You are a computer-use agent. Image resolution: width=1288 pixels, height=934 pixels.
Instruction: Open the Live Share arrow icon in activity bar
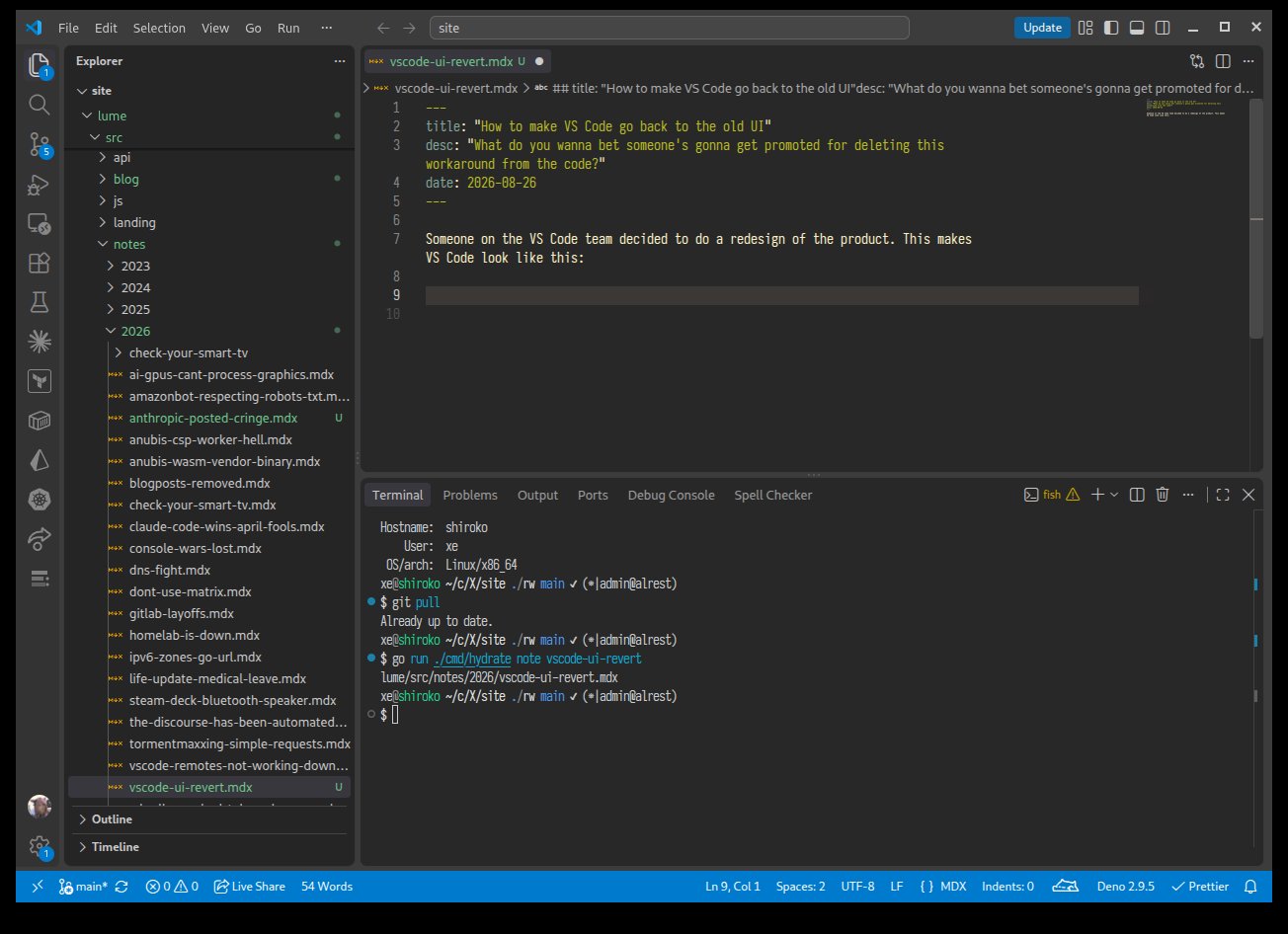39,539
